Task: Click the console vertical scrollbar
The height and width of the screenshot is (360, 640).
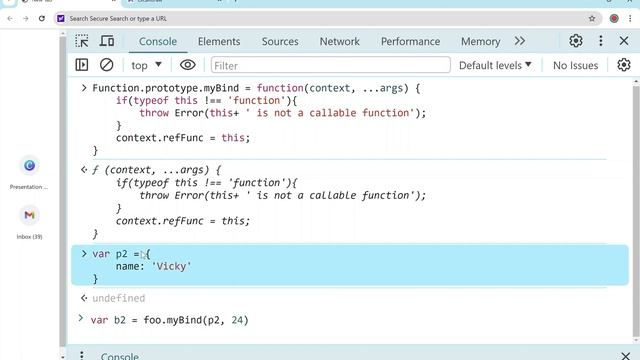Action: click(x=636, y=210)
